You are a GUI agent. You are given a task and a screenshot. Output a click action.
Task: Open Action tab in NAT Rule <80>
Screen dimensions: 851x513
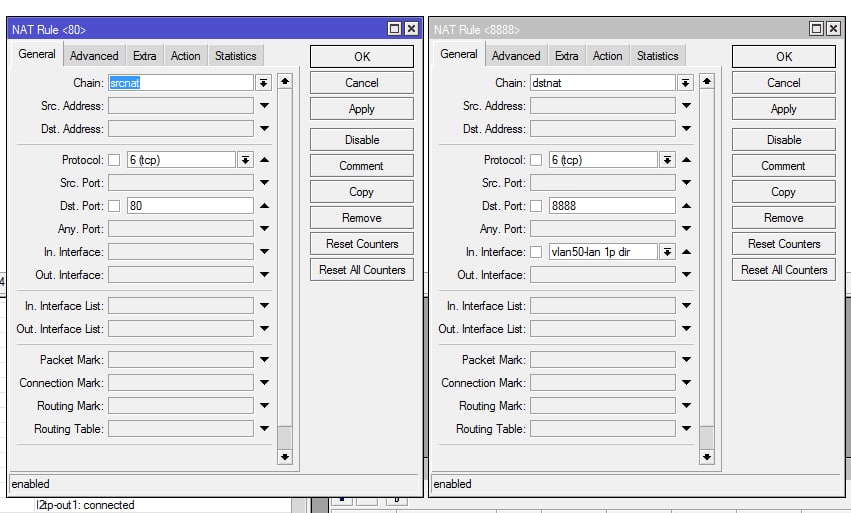click(x=186, y=55)
